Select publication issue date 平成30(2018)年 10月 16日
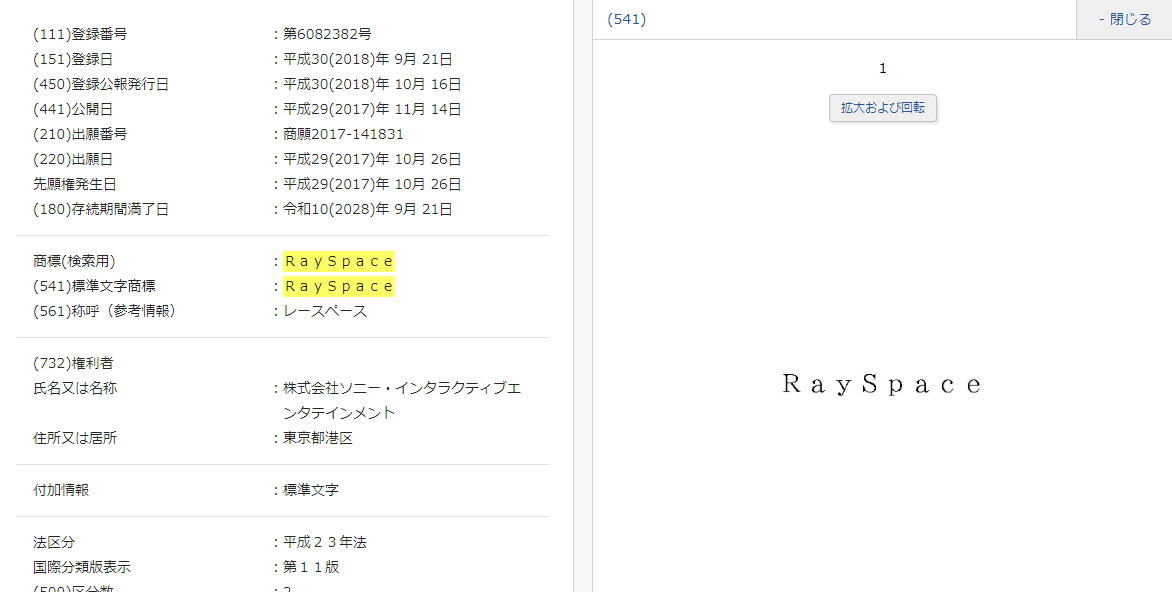 click(x=372, y=84)
